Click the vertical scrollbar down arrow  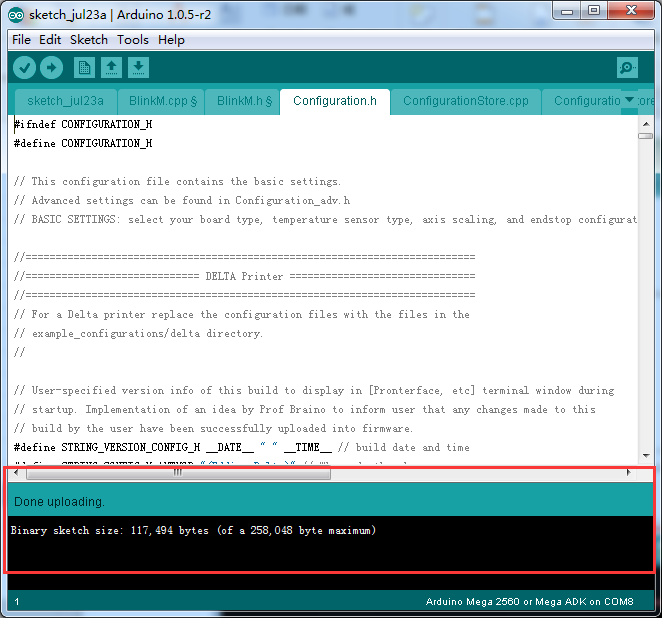tap(646, 456)
